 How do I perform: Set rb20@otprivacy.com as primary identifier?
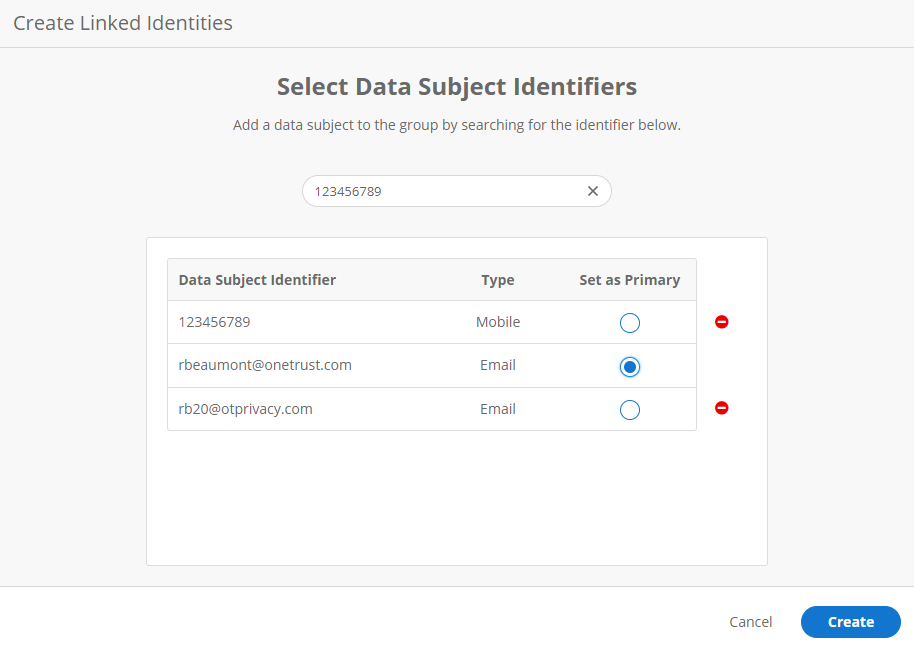click(629, 409)
